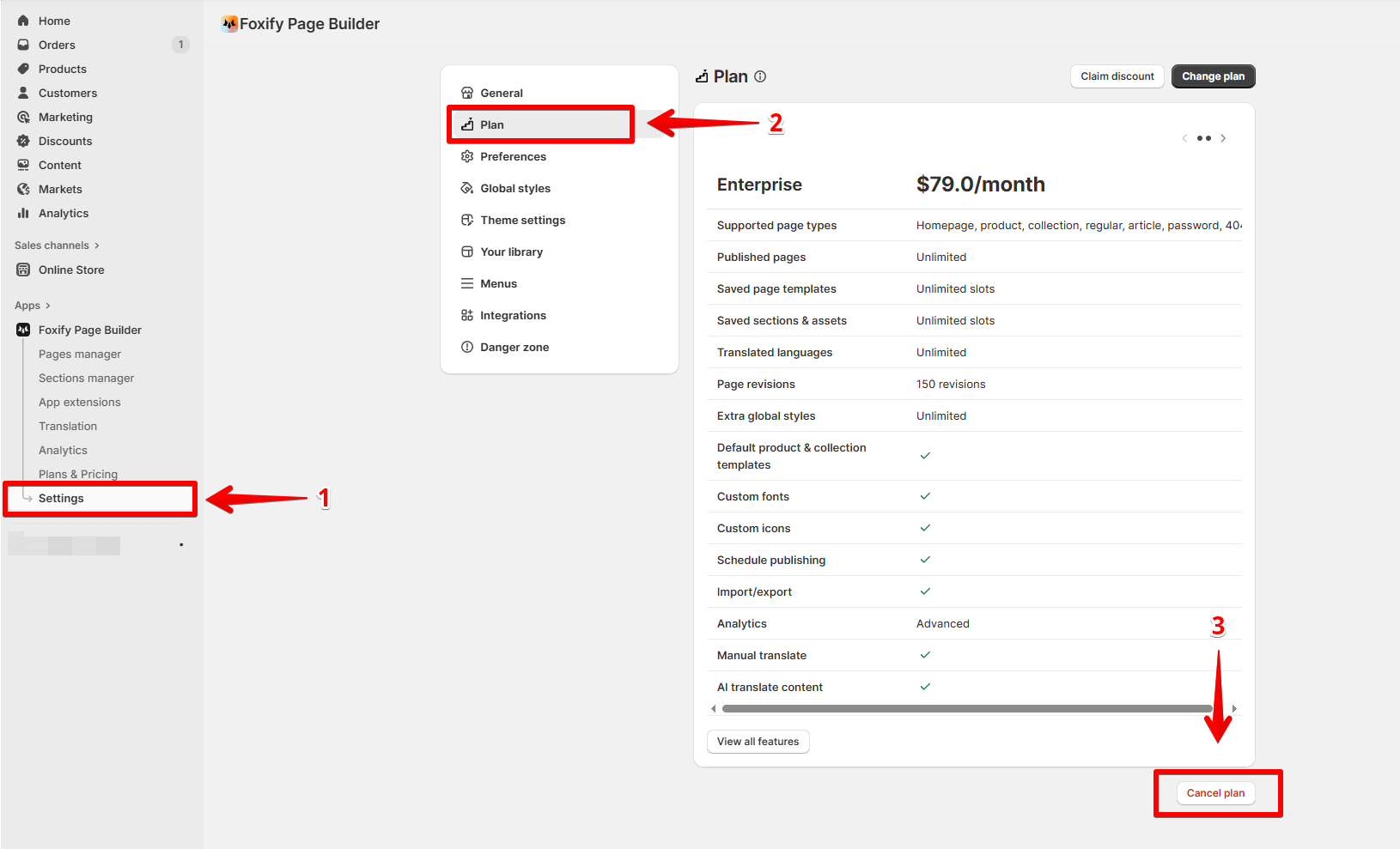1400x849 pixels.
Task: Click the Claim discount button
Action: 1117,76
